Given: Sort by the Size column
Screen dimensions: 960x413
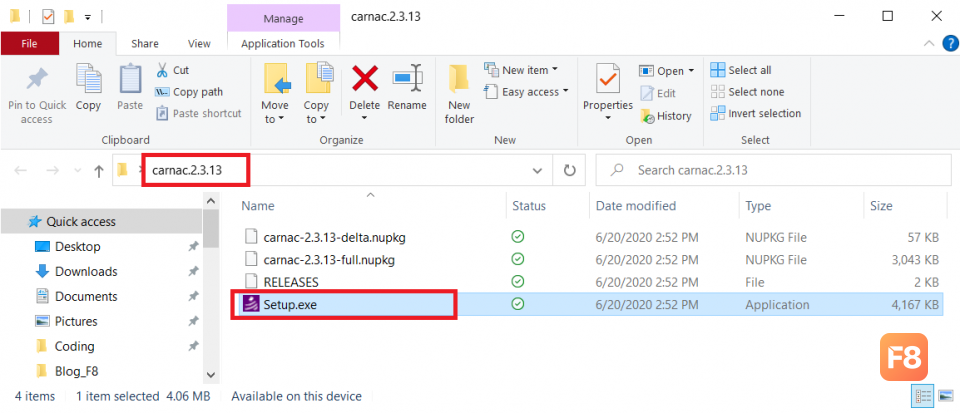Looking at the screenshot, I should click(881, 206).
